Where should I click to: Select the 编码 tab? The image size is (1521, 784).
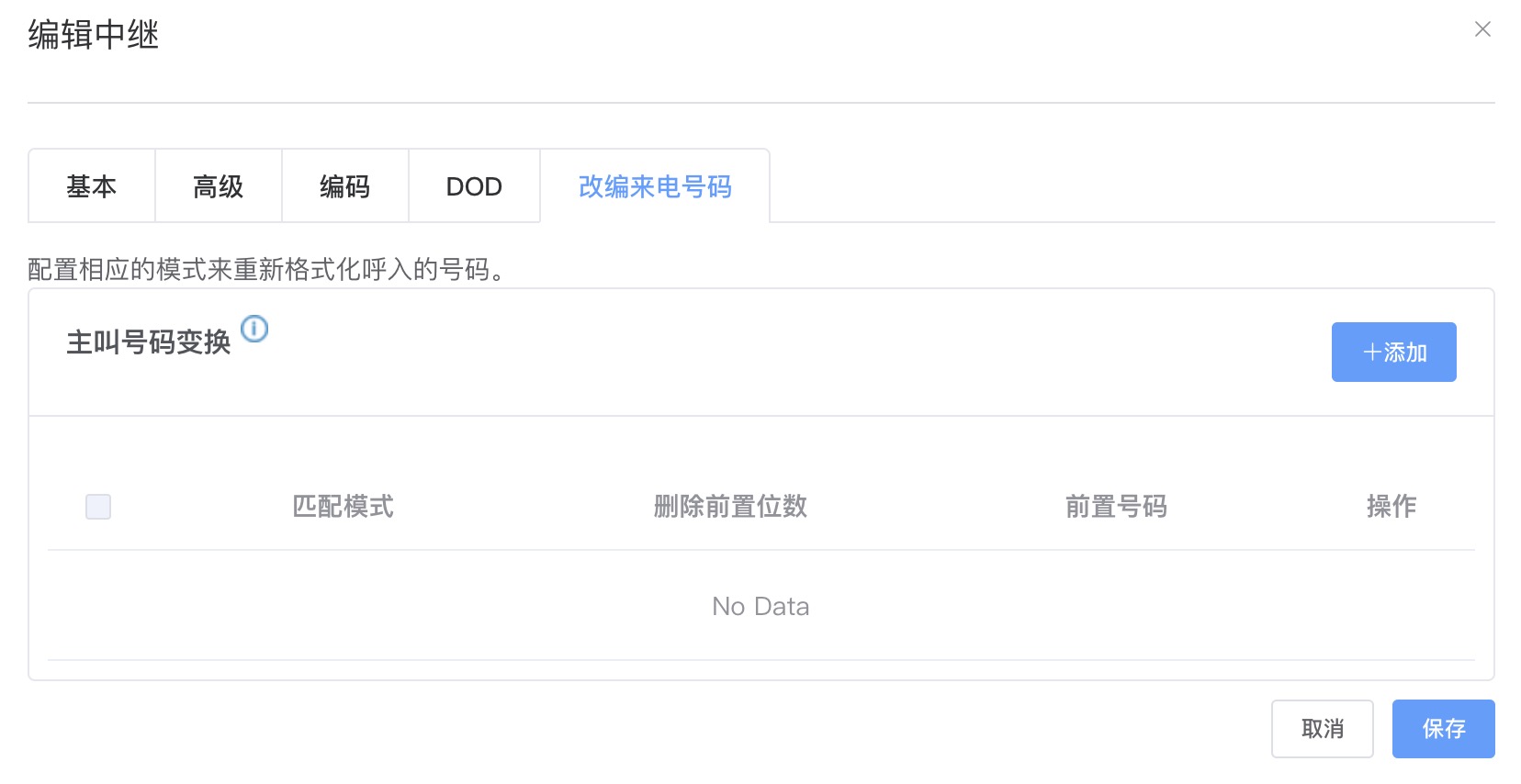pos(345,186)
